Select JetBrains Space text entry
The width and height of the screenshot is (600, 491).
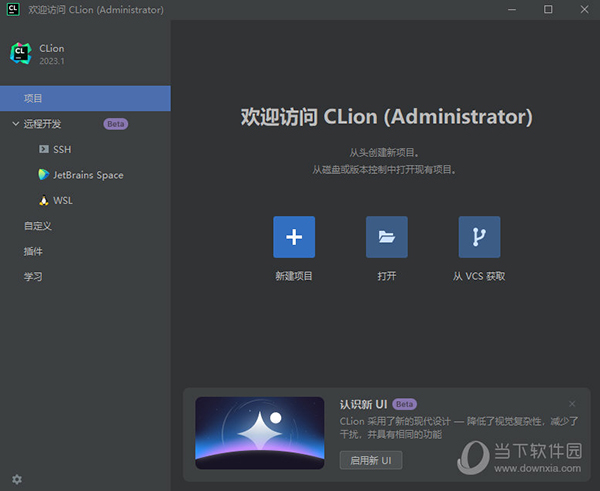click(88, 175)
